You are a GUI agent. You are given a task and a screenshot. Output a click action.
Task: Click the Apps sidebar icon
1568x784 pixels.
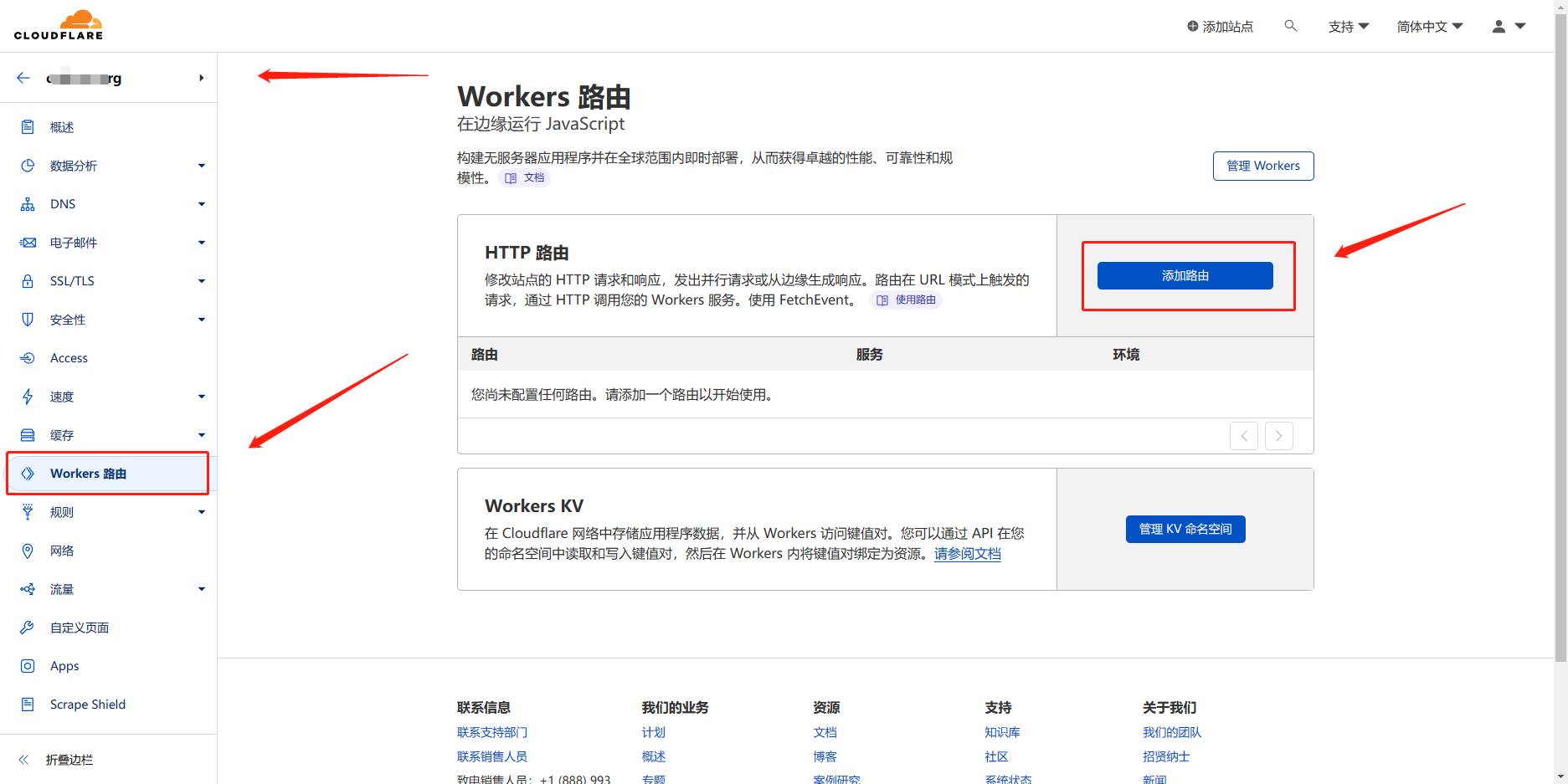tap(28, 666)
